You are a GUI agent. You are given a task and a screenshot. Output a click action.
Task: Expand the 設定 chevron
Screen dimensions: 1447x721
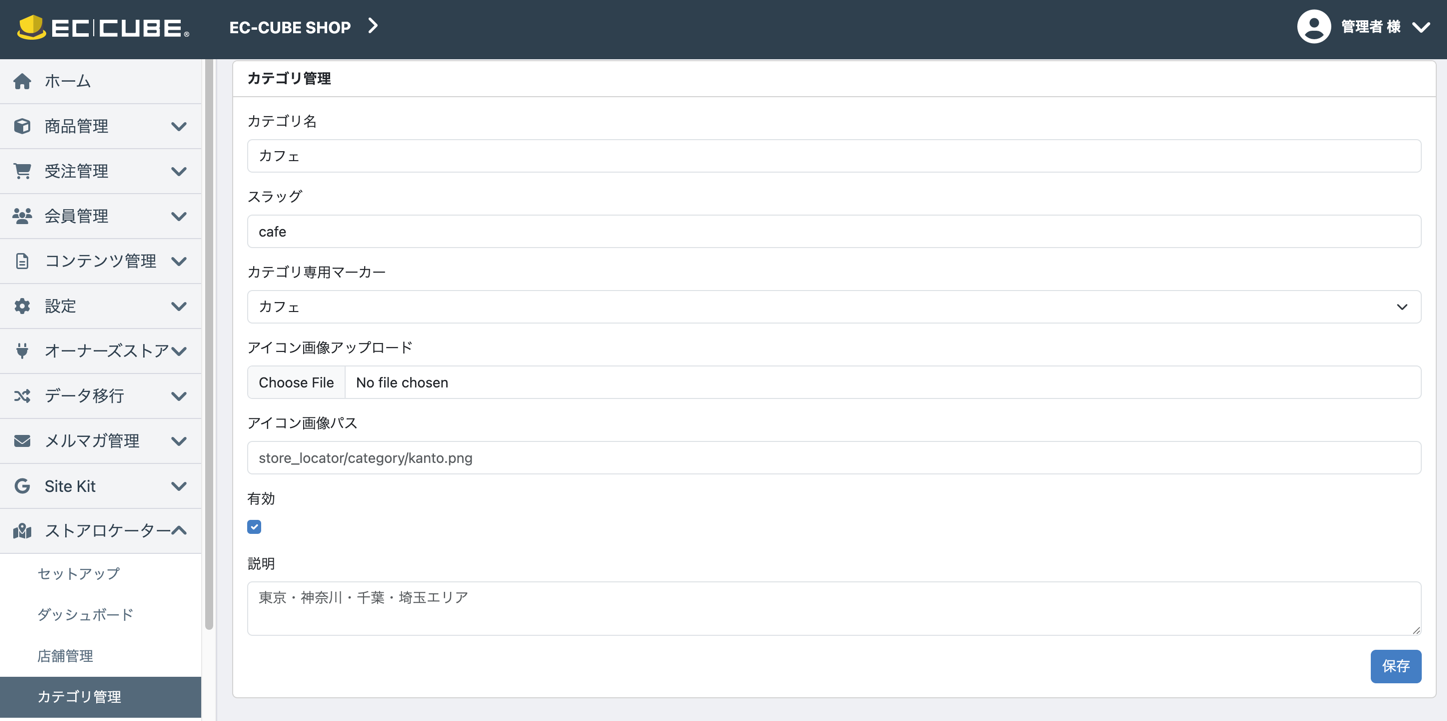179,307
